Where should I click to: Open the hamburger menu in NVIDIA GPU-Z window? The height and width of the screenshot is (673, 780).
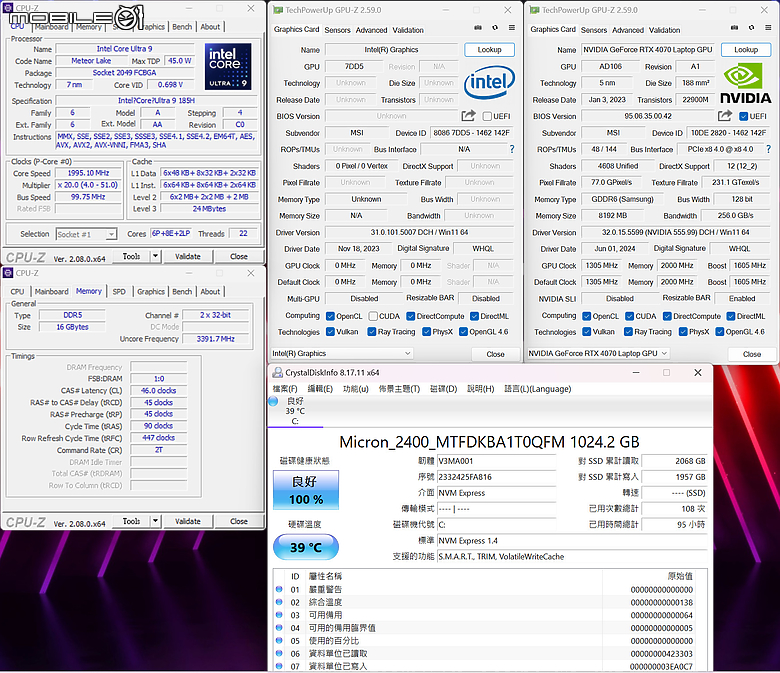click(x=768, y=28)
